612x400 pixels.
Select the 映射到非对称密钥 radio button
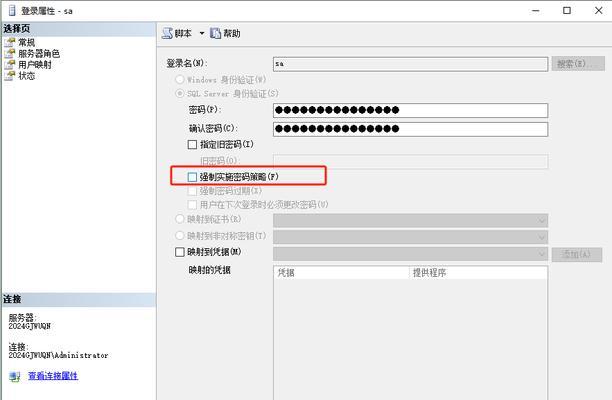tap(180, 236)
